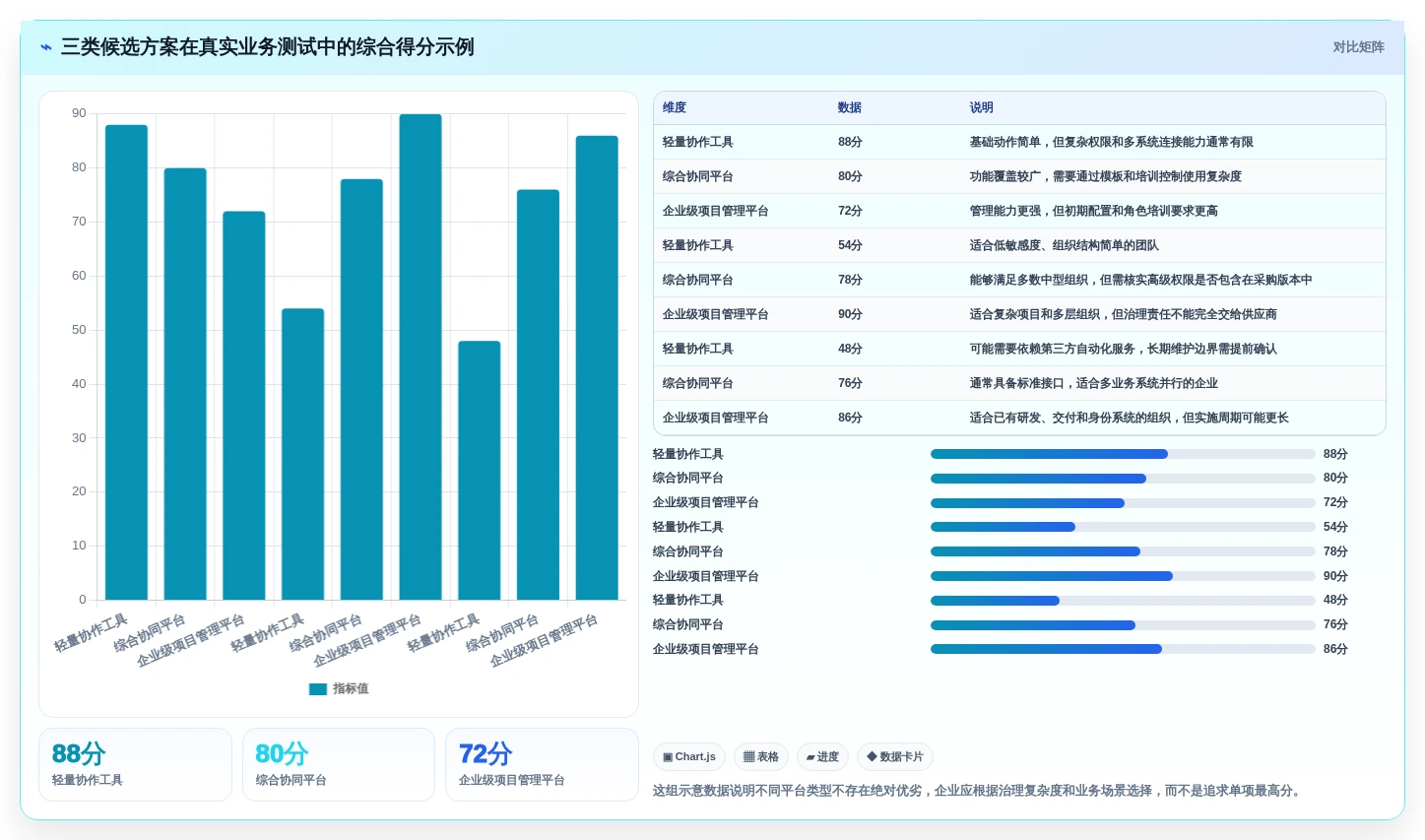Open the 88分 轻量协作工具 summary card

click(x=135, y=765)
